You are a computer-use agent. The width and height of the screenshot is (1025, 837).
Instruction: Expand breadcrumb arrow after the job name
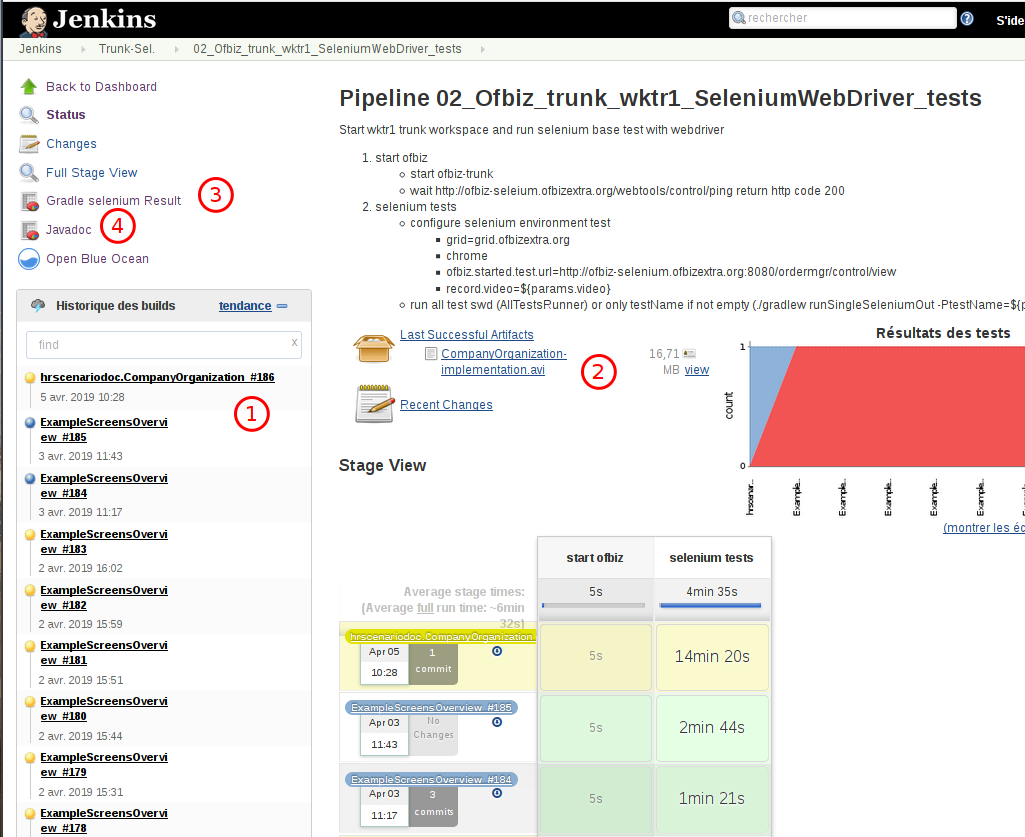point(482,49)
